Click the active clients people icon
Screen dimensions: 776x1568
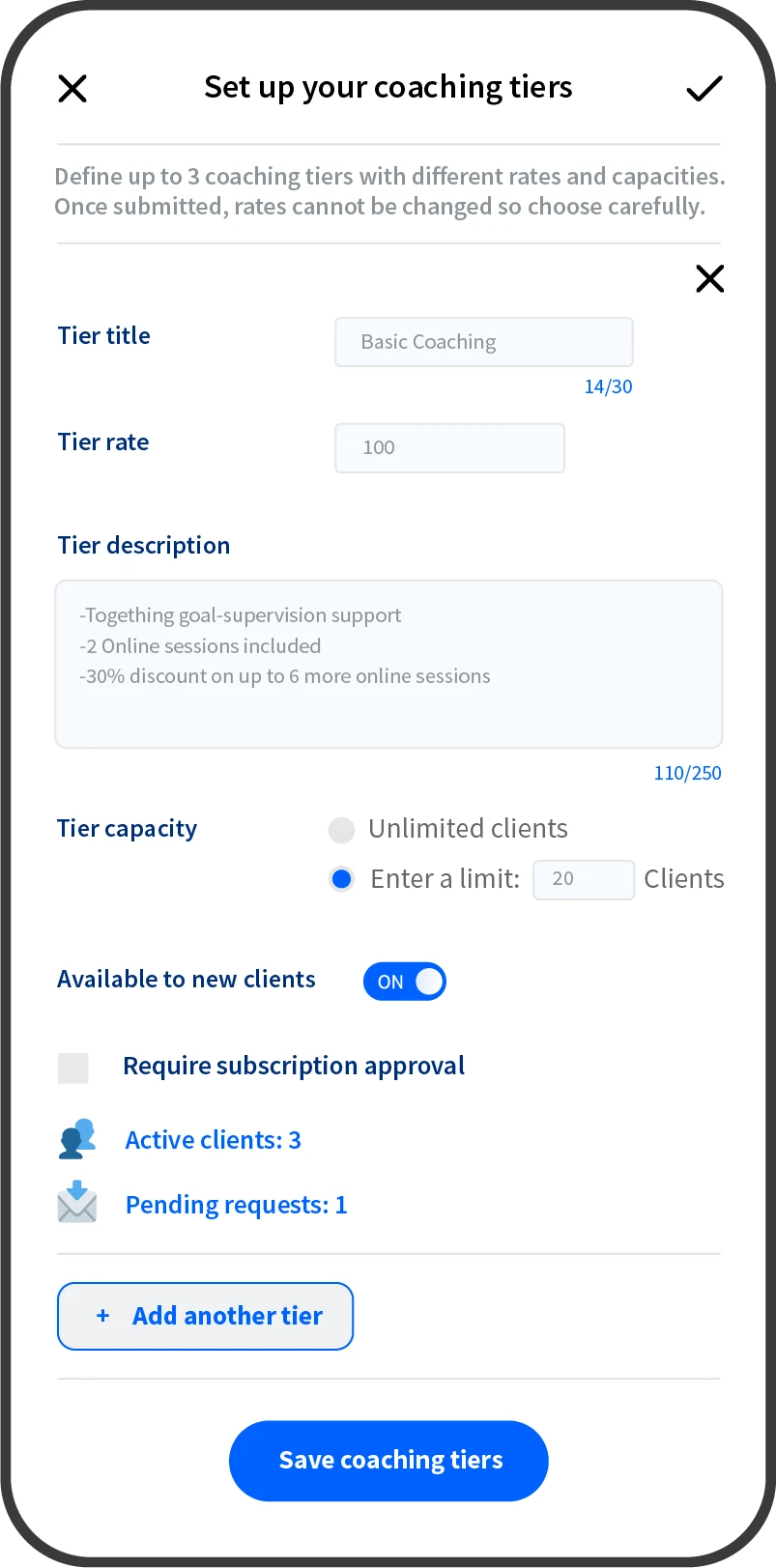pyautogui.click(x=77, y=1139)
